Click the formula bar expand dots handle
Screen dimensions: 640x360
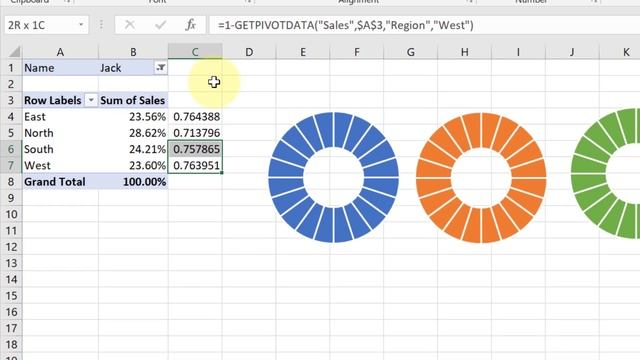pos(101,25)
